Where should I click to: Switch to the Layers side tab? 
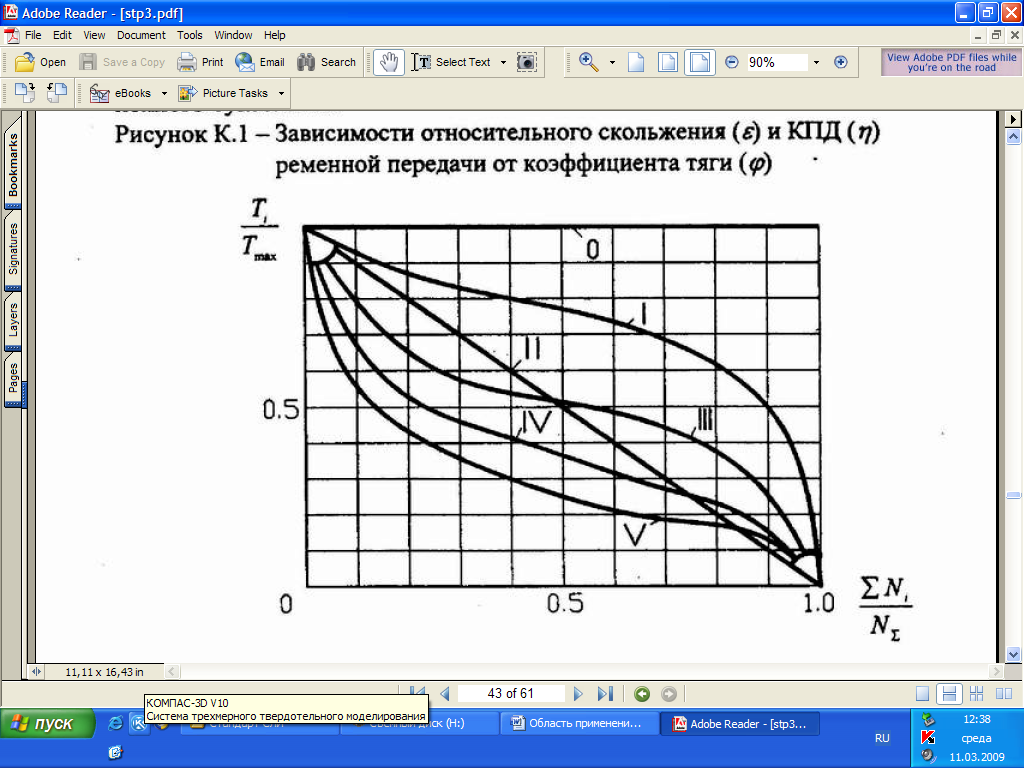click(x=12, y=319)
